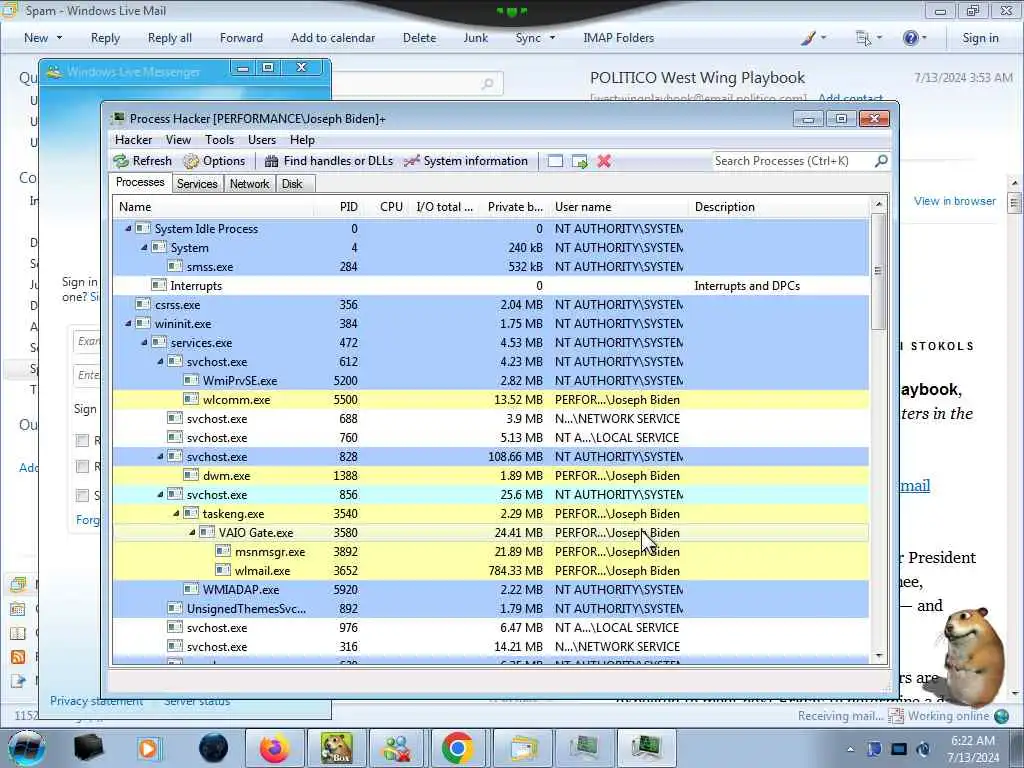Viewport: 1024px width, 768px height.
Task: Open Options in Process Hacker toolbar
Action: (x=214, y=161)
